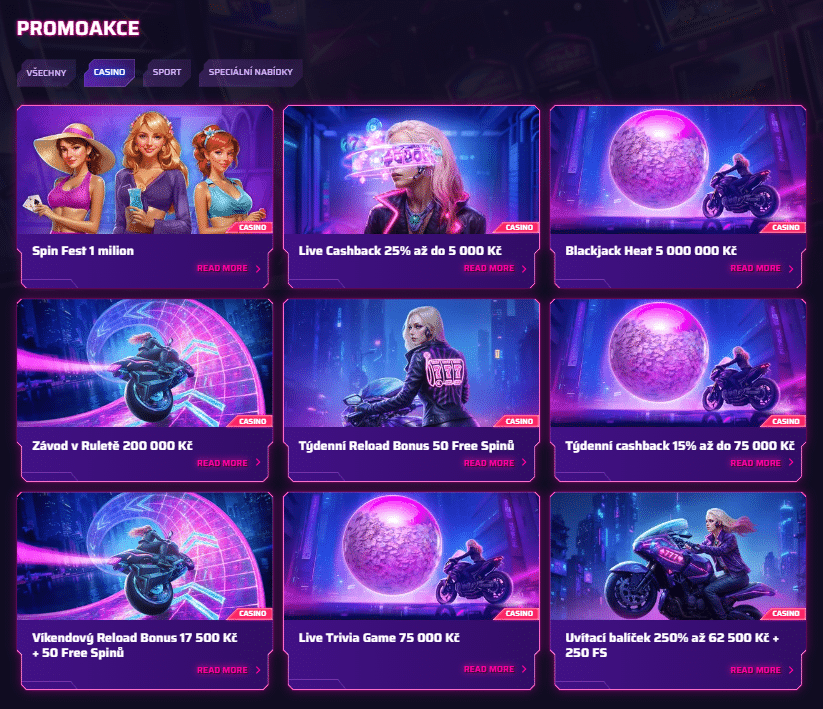The height and width of the screenshot is (709, 823).
Task: Click the arrow icon under Uvítací balíček Read More
Action: coord(791,670)
